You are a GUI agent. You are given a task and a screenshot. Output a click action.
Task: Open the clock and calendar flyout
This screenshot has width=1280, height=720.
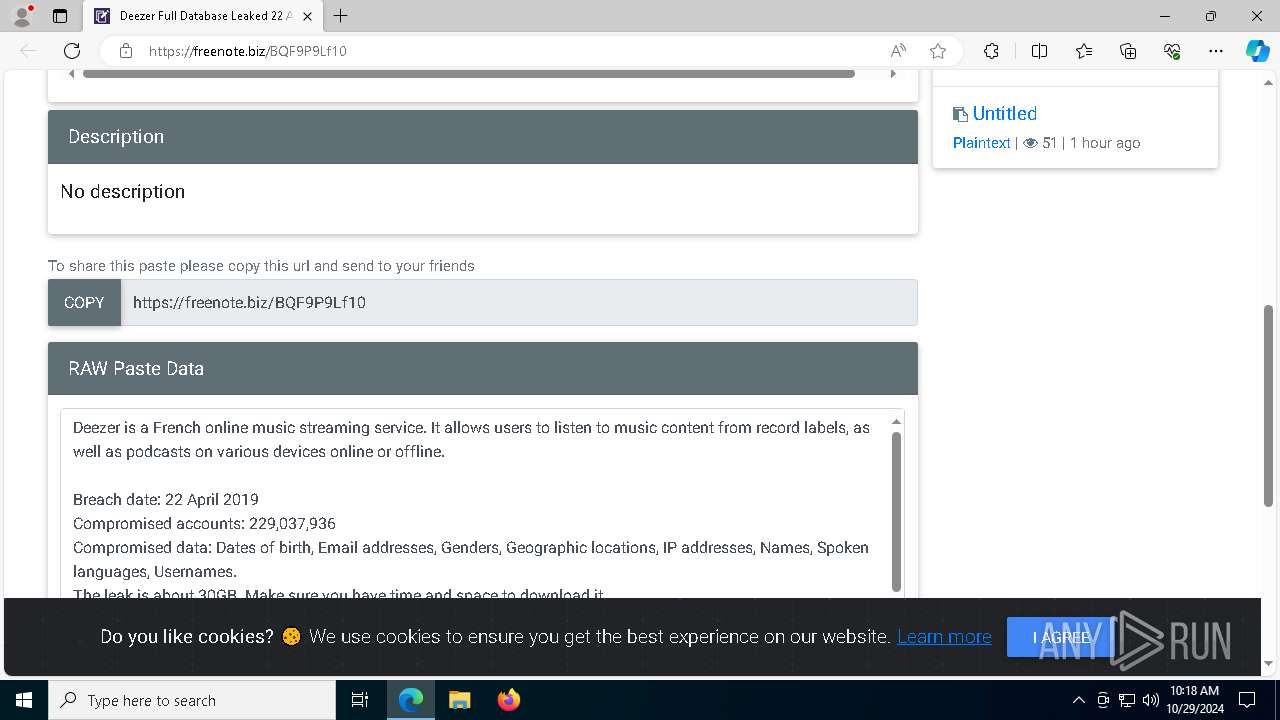click(x=1194, y=700)
